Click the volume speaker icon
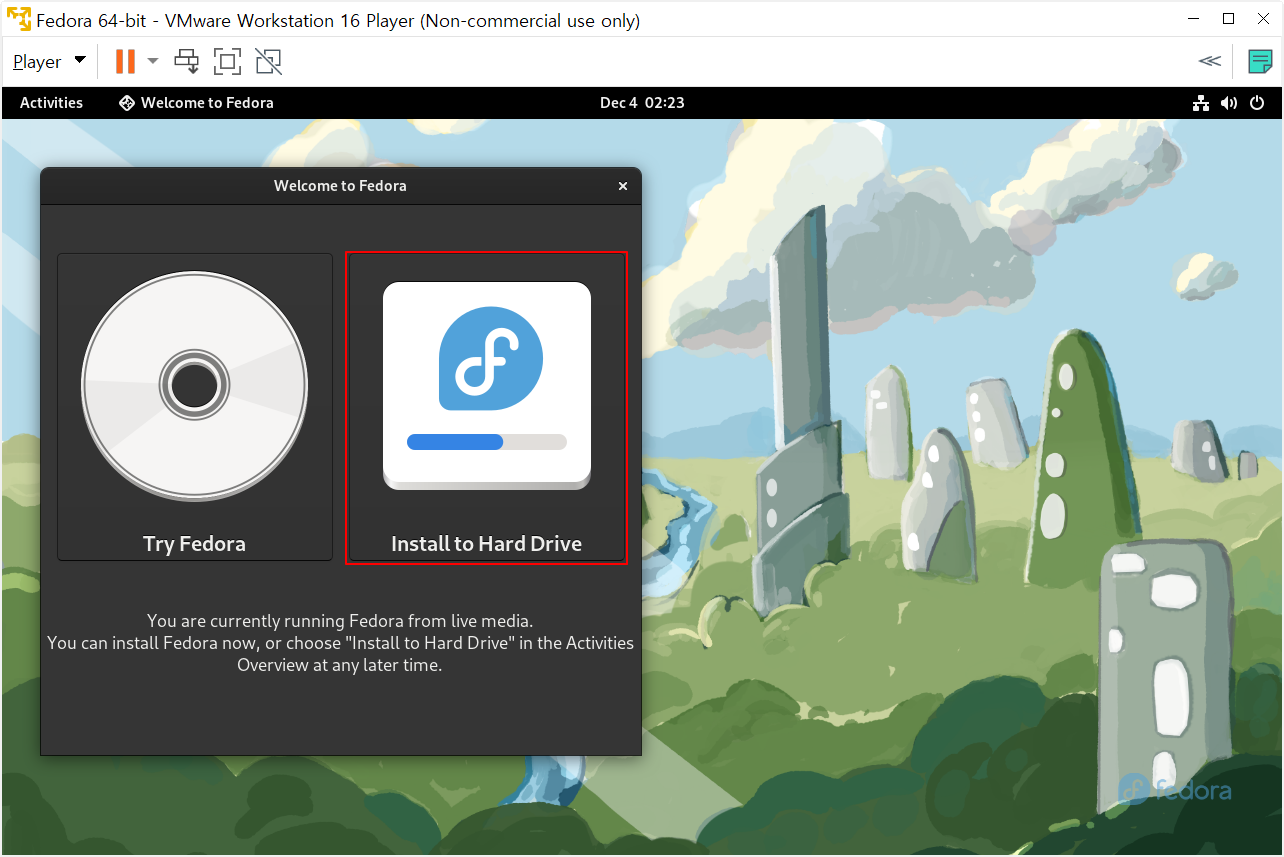This screenshot has width=1284, height=857. click(1229, 103)
